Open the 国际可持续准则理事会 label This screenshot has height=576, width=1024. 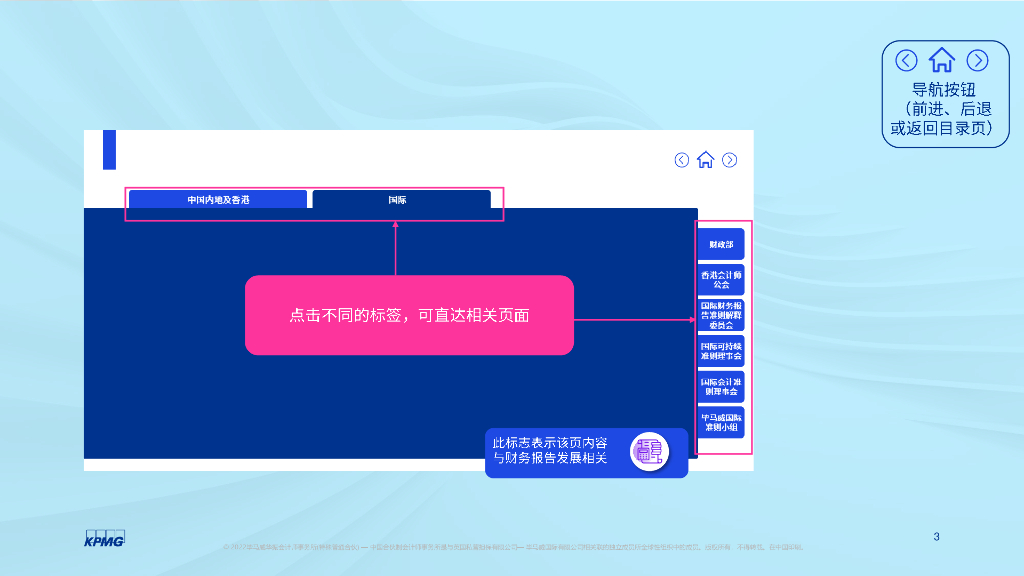(721, 351)
